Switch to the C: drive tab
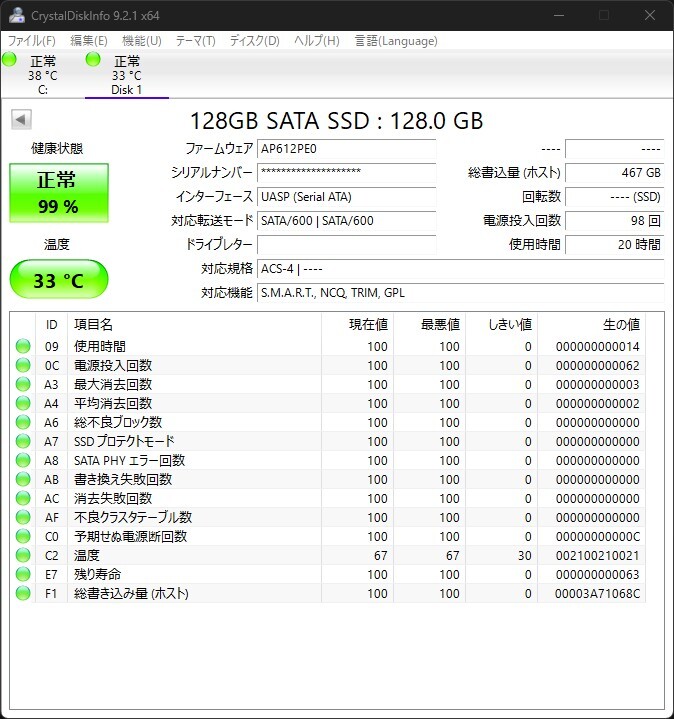This screenshot has width=674, height=719. [x=43, y=74]
